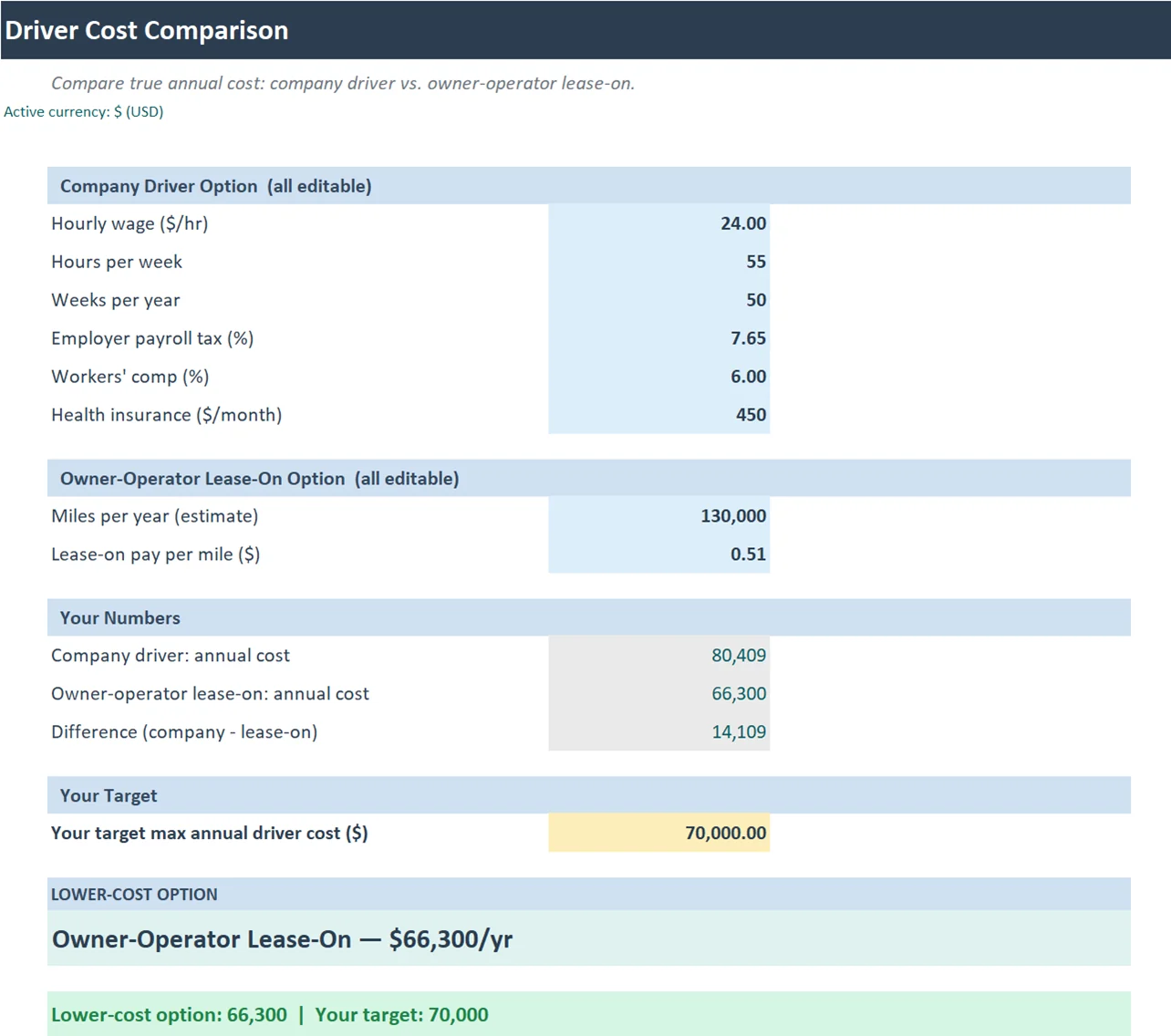Select Workers' comp value 6.00

(658, 377)
